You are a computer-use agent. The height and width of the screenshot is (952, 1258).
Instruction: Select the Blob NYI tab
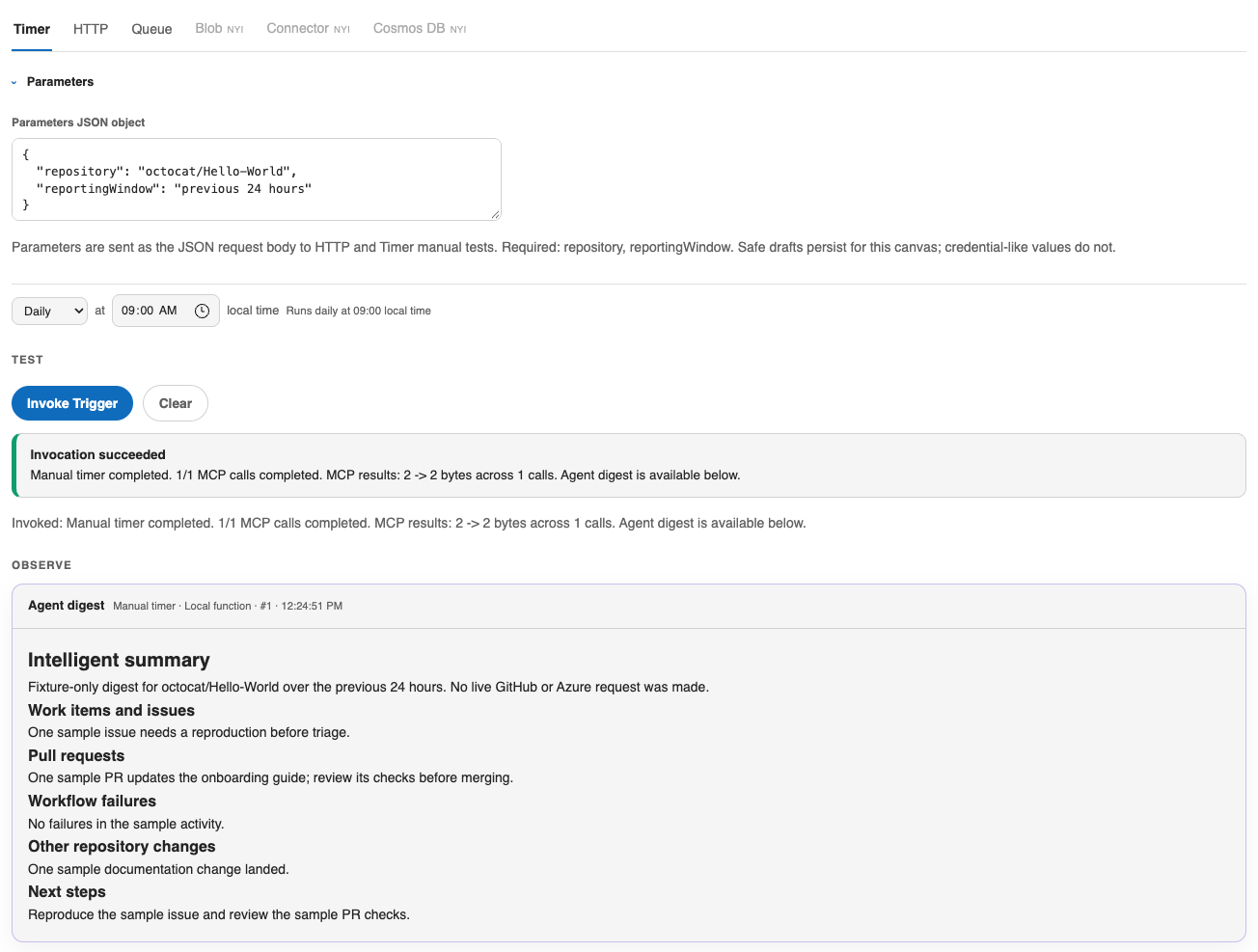coord(219,28)
